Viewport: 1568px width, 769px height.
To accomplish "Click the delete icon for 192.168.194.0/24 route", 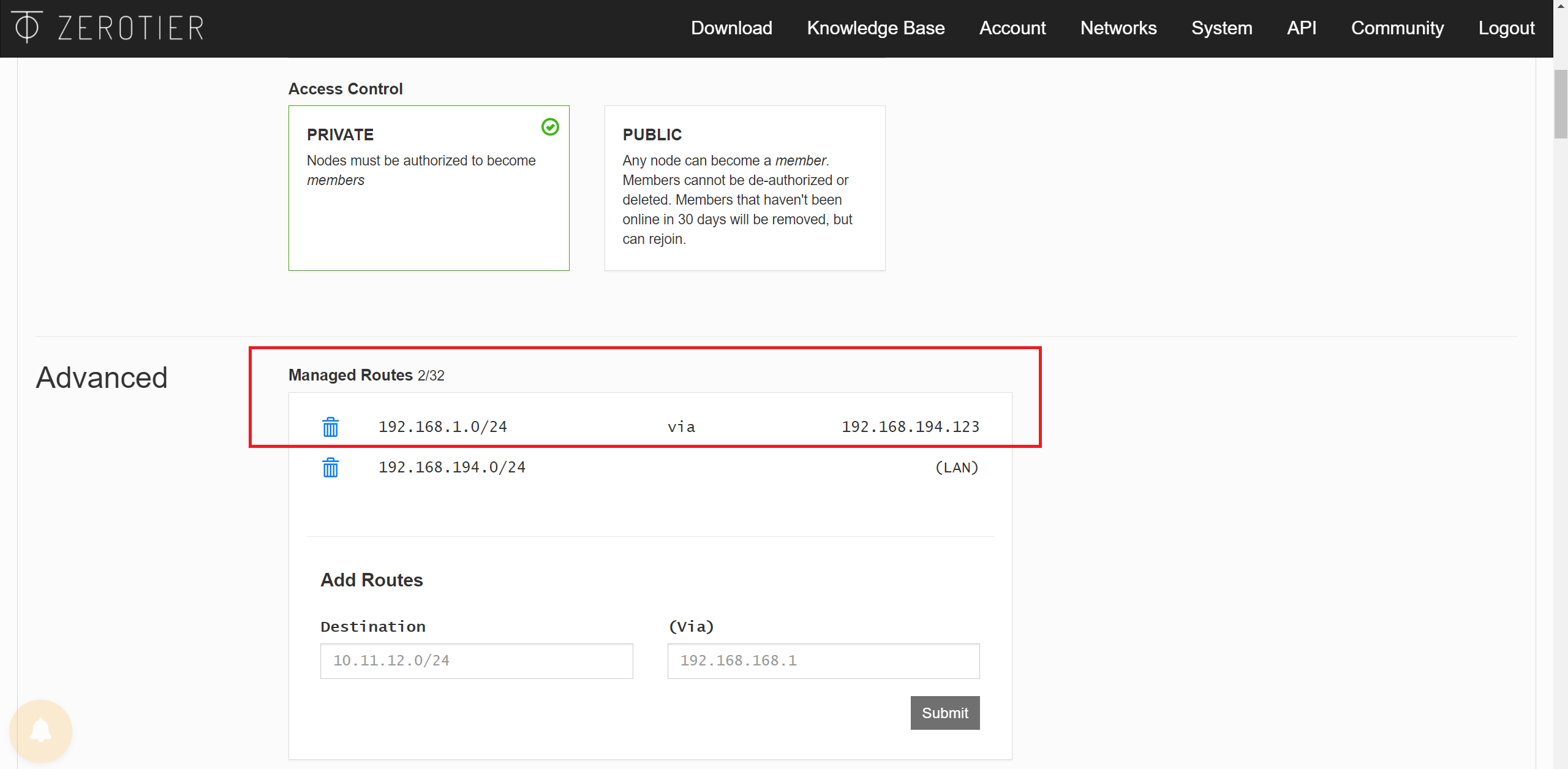I will [330, 467].
